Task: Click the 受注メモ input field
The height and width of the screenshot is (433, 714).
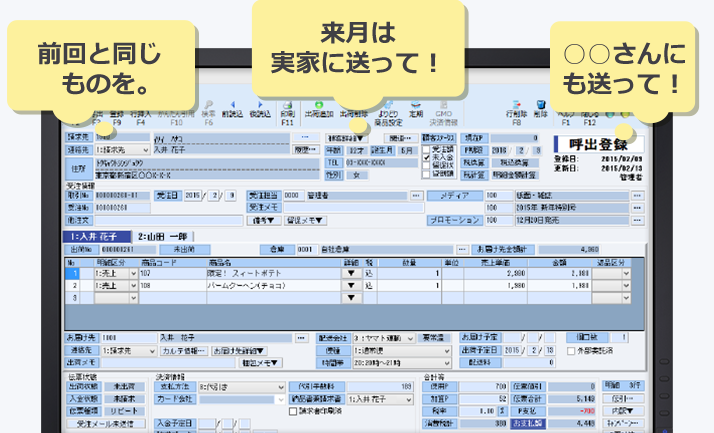Action: coord(353,208)
